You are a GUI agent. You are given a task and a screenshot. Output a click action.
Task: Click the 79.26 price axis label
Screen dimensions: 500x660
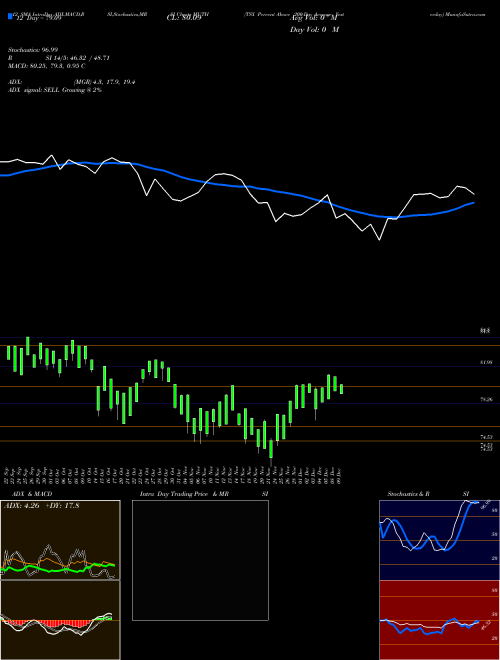486,399
